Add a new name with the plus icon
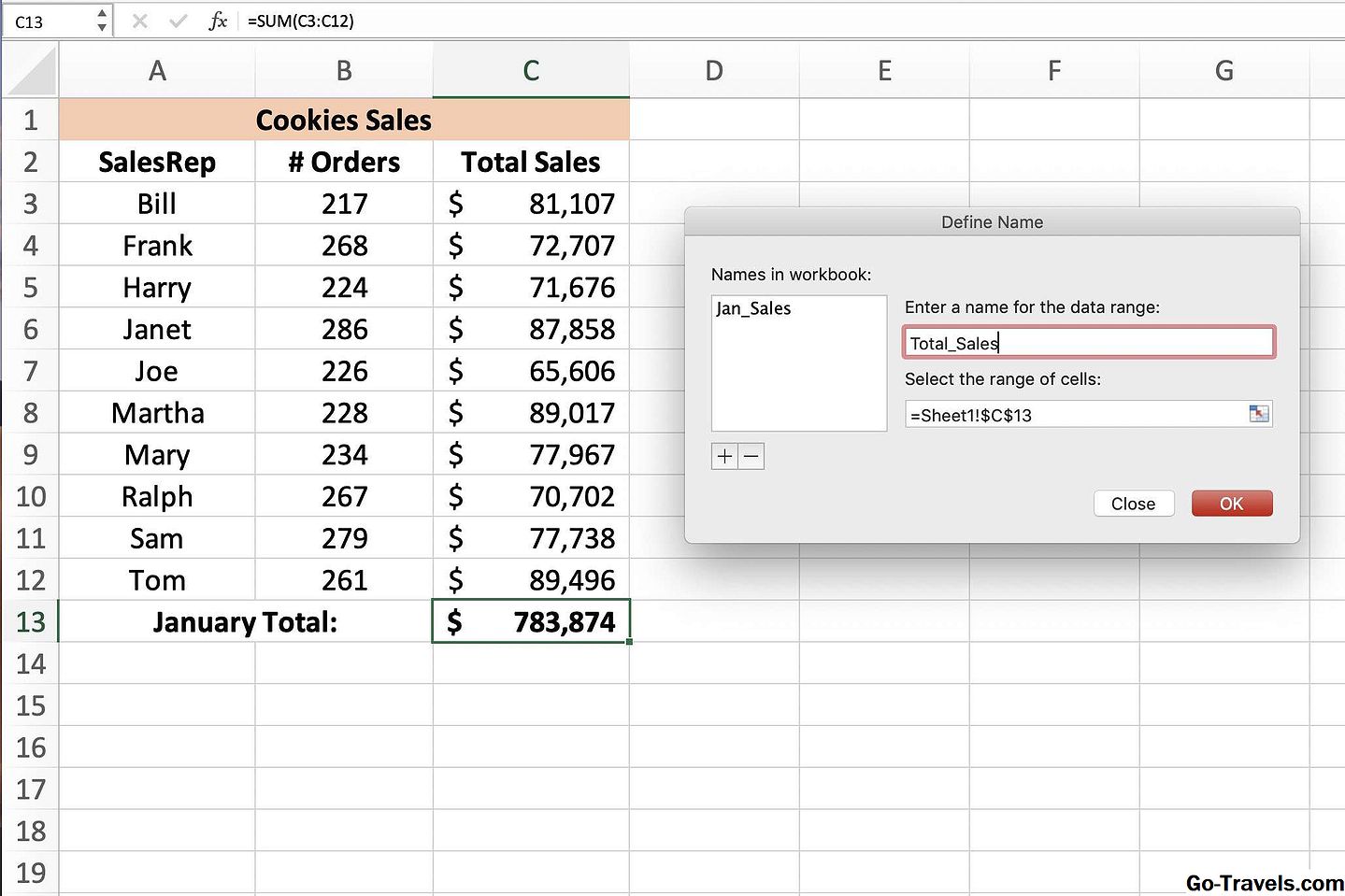The width and height of the screenshot is (1345, 896). [x=724, y=456]
